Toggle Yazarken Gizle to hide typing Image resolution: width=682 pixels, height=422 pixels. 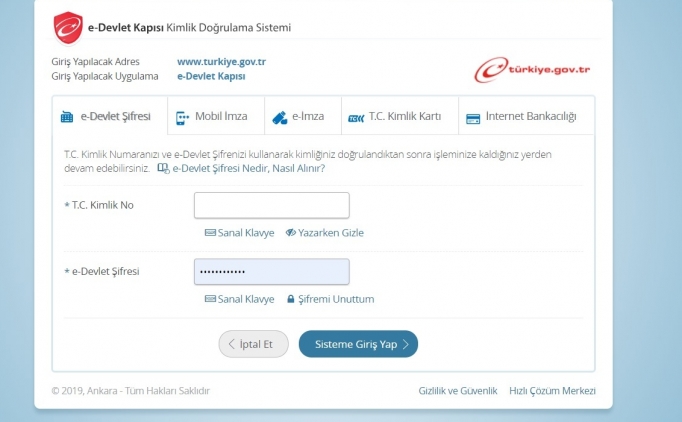pos(324,233)
